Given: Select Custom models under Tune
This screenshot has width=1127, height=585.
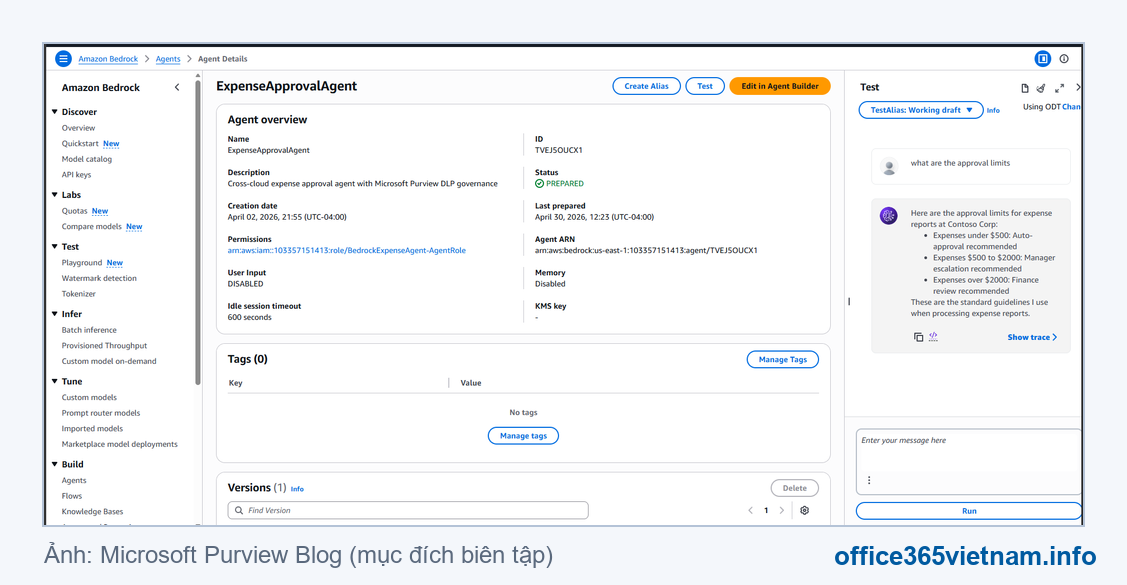Looking at the screenshot, I should 89,397.
